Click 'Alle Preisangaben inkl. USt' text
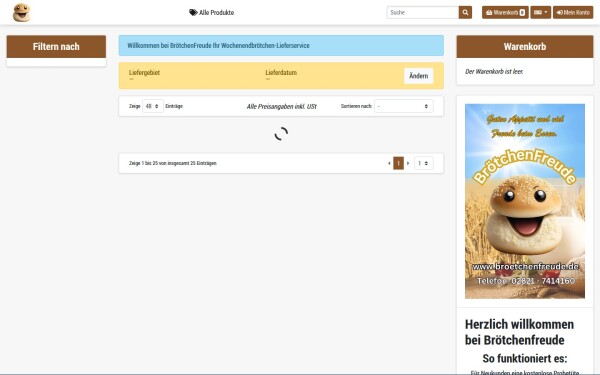Image resolution: width=600 pixels, height=375 pixels. pyautogui.click(x=282, y=106)
